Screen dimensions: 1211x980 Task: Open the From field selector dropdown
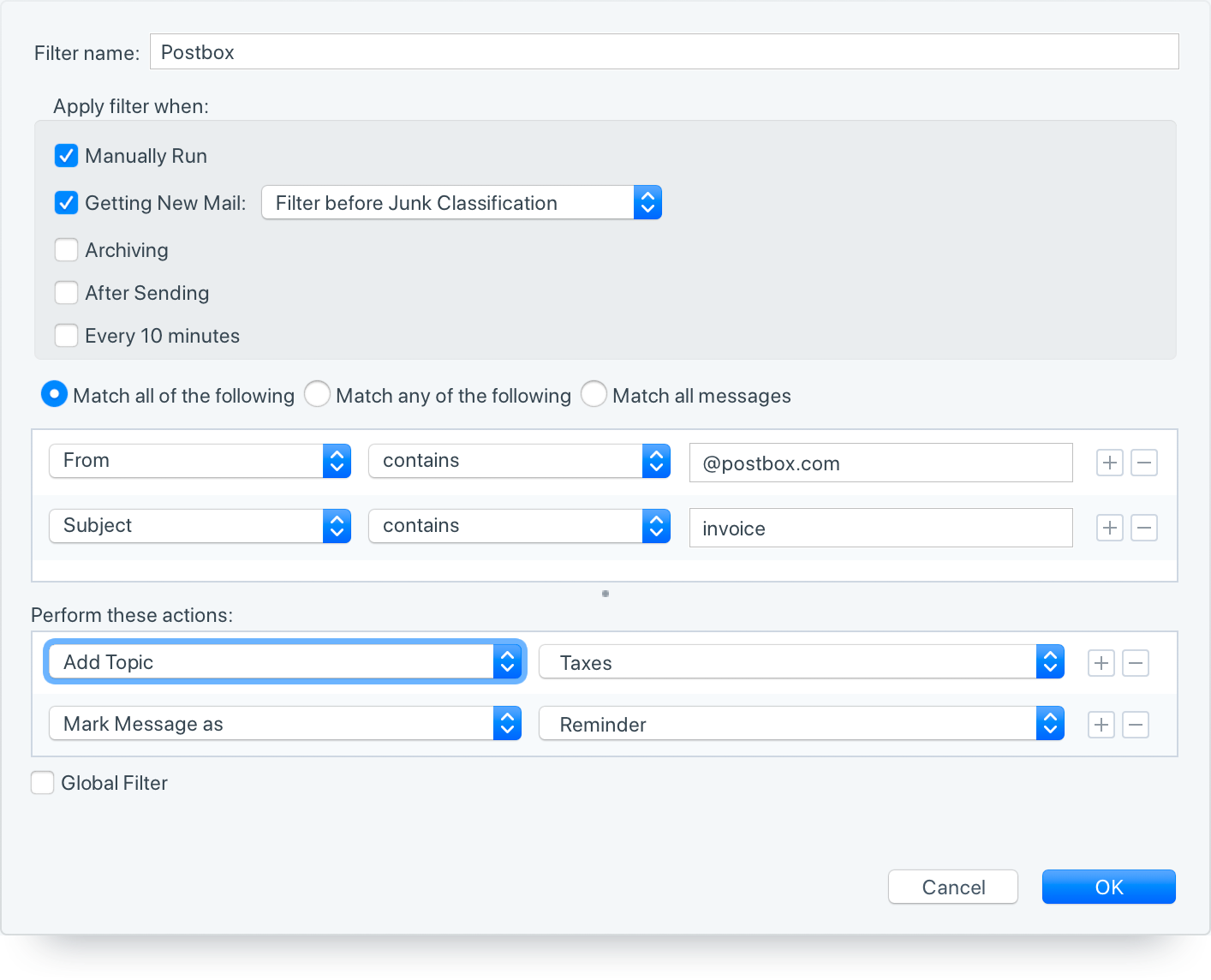pyautogui.click(x=200, y=461)
